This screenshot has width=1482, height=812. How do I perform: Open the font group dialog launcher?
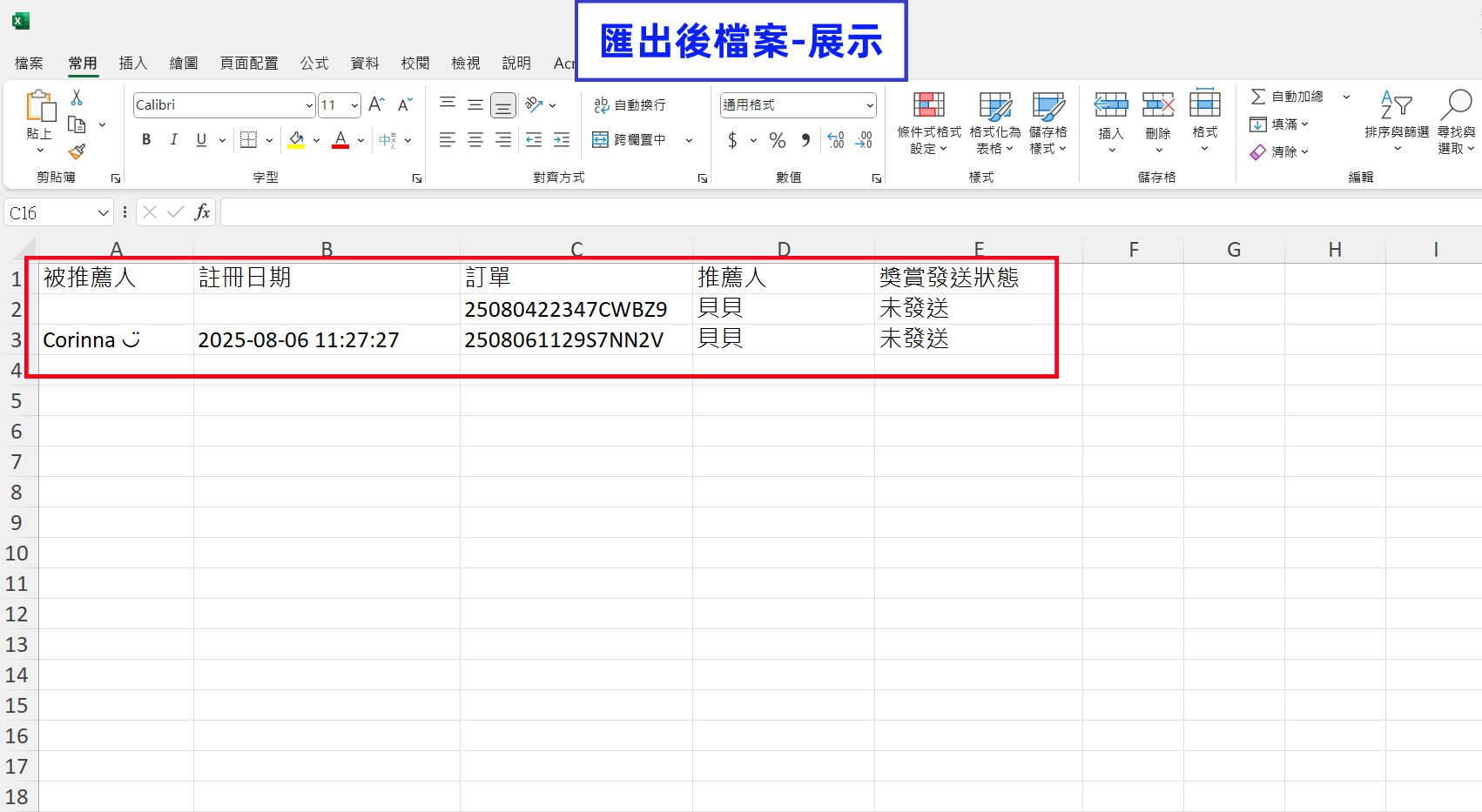417,178
